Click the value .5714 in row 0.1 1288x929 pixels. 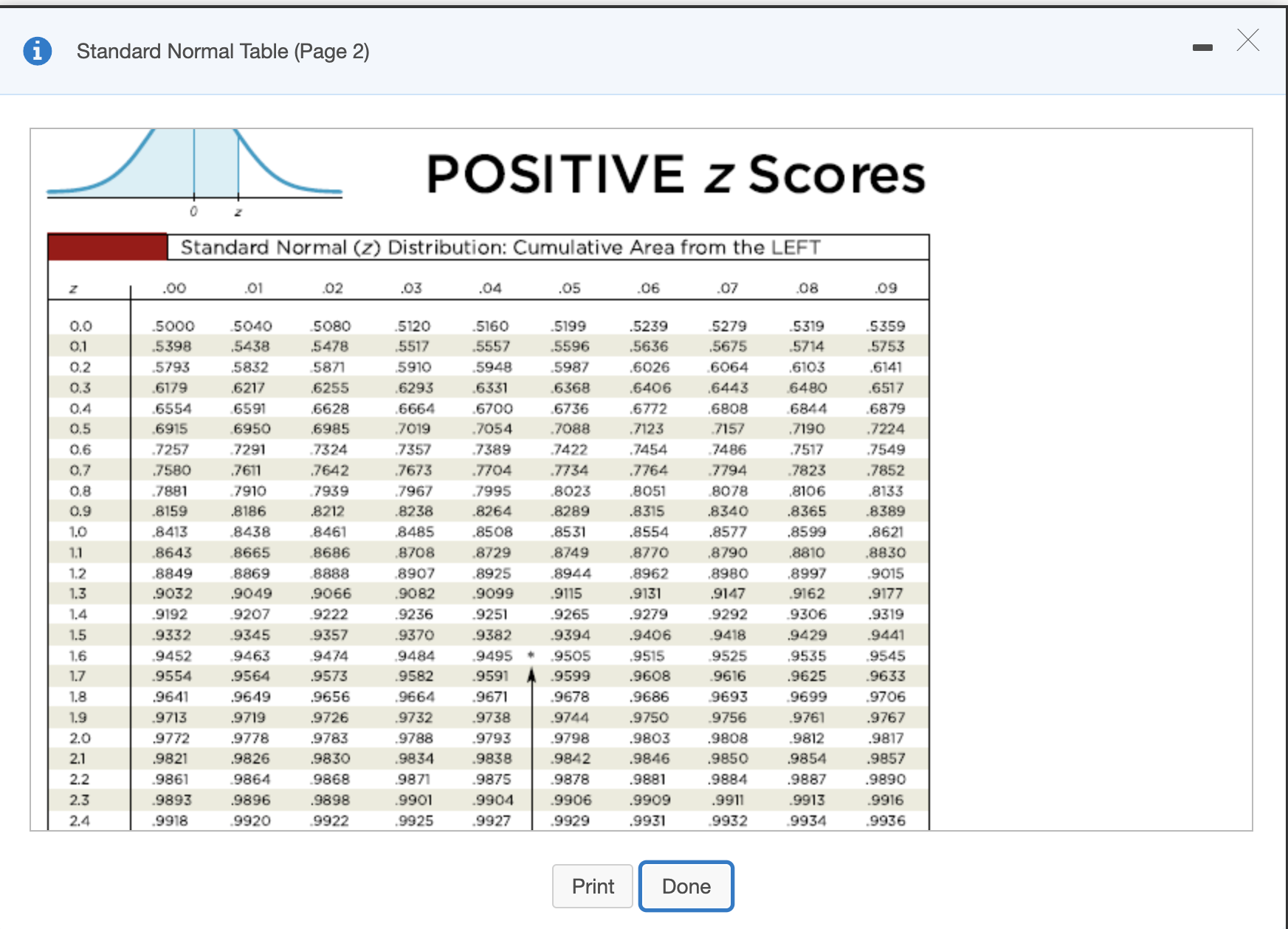click(807, 347)
